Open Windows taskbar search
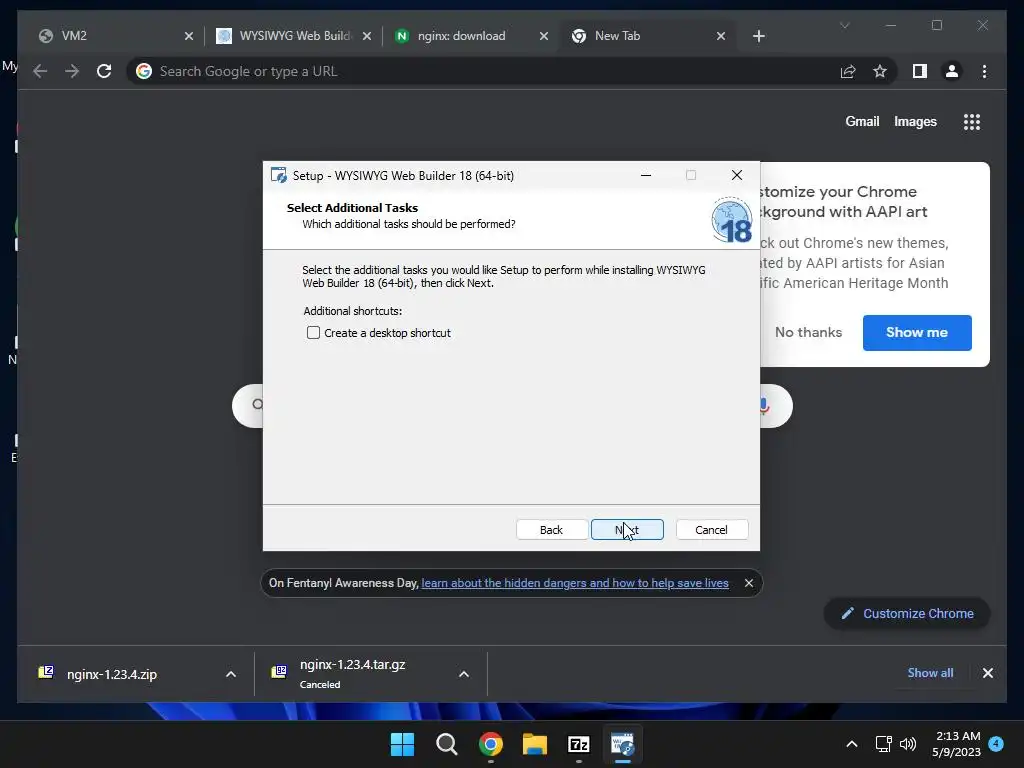 coord(447,744)
